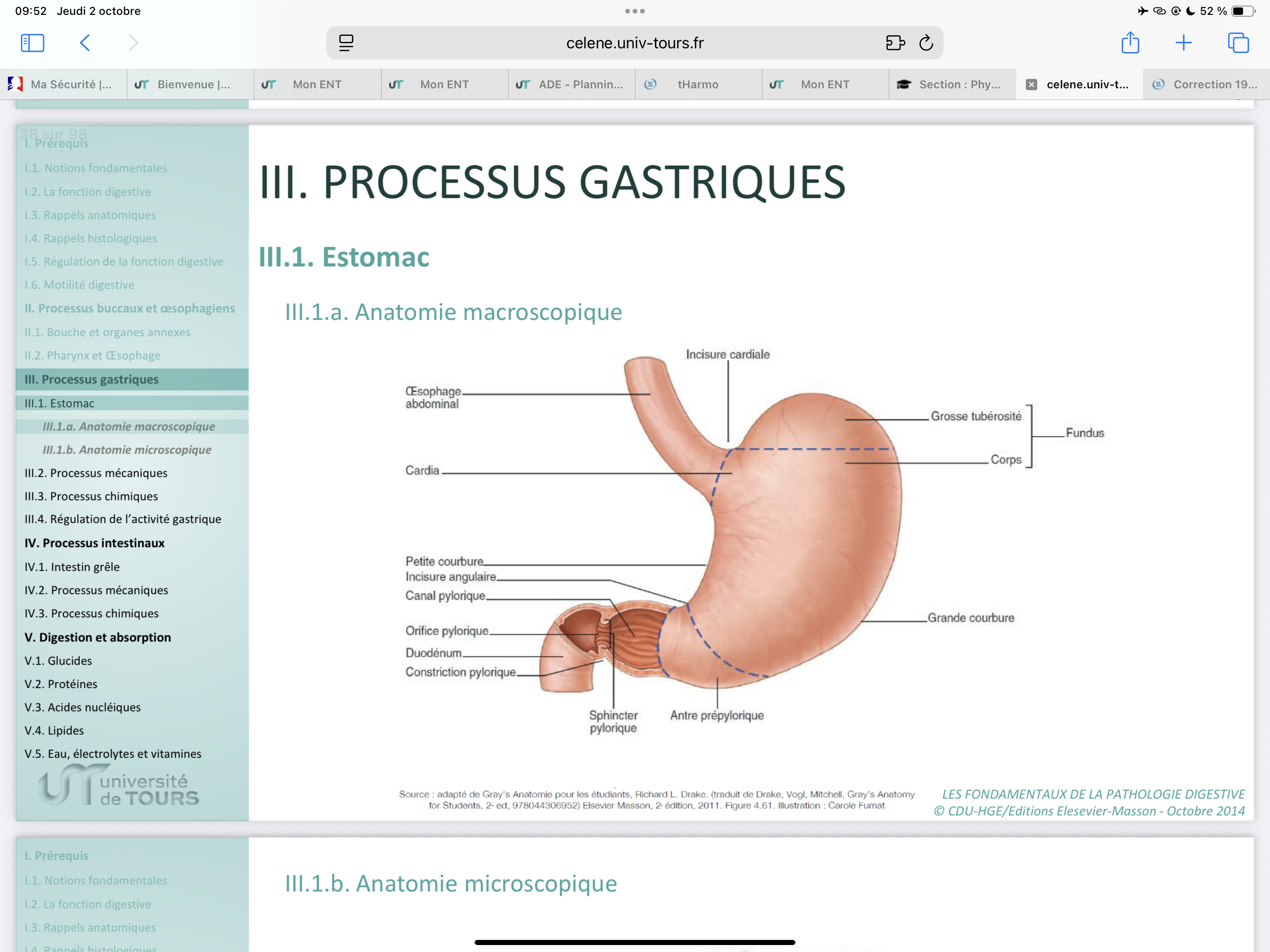Image resolution: width=1270 pixels, height=952 pixels.
Task: Open III.2. Processus mécaniques in outline
Action: tap(96, 473)
